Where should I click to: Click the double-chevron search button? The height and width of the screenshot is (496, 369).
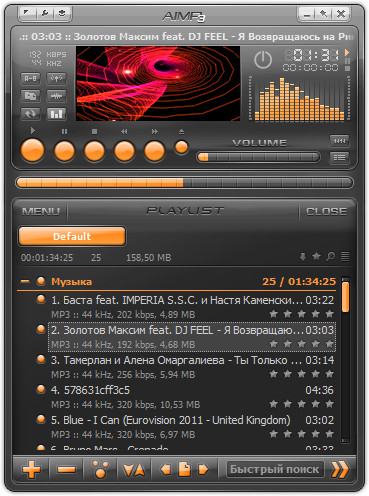tap(340, 469)
